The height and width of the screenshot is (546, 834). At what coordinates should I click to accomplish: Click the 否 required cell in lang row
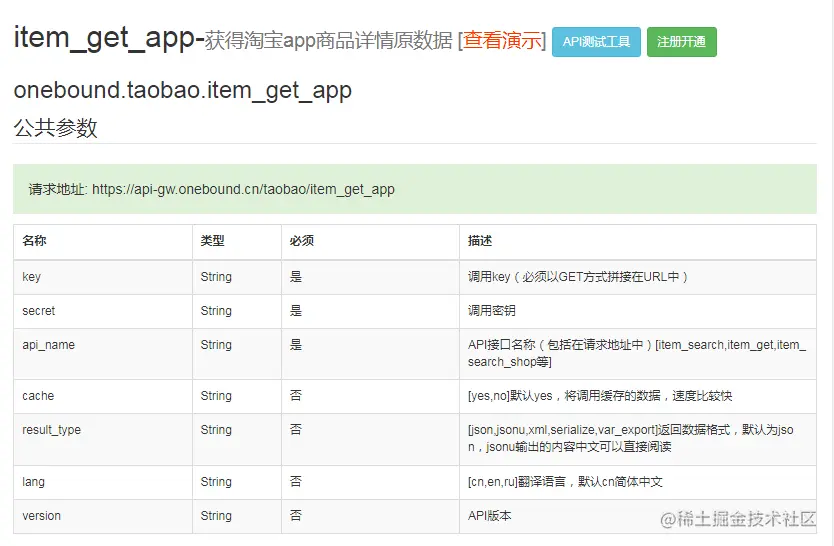point(370,482)
